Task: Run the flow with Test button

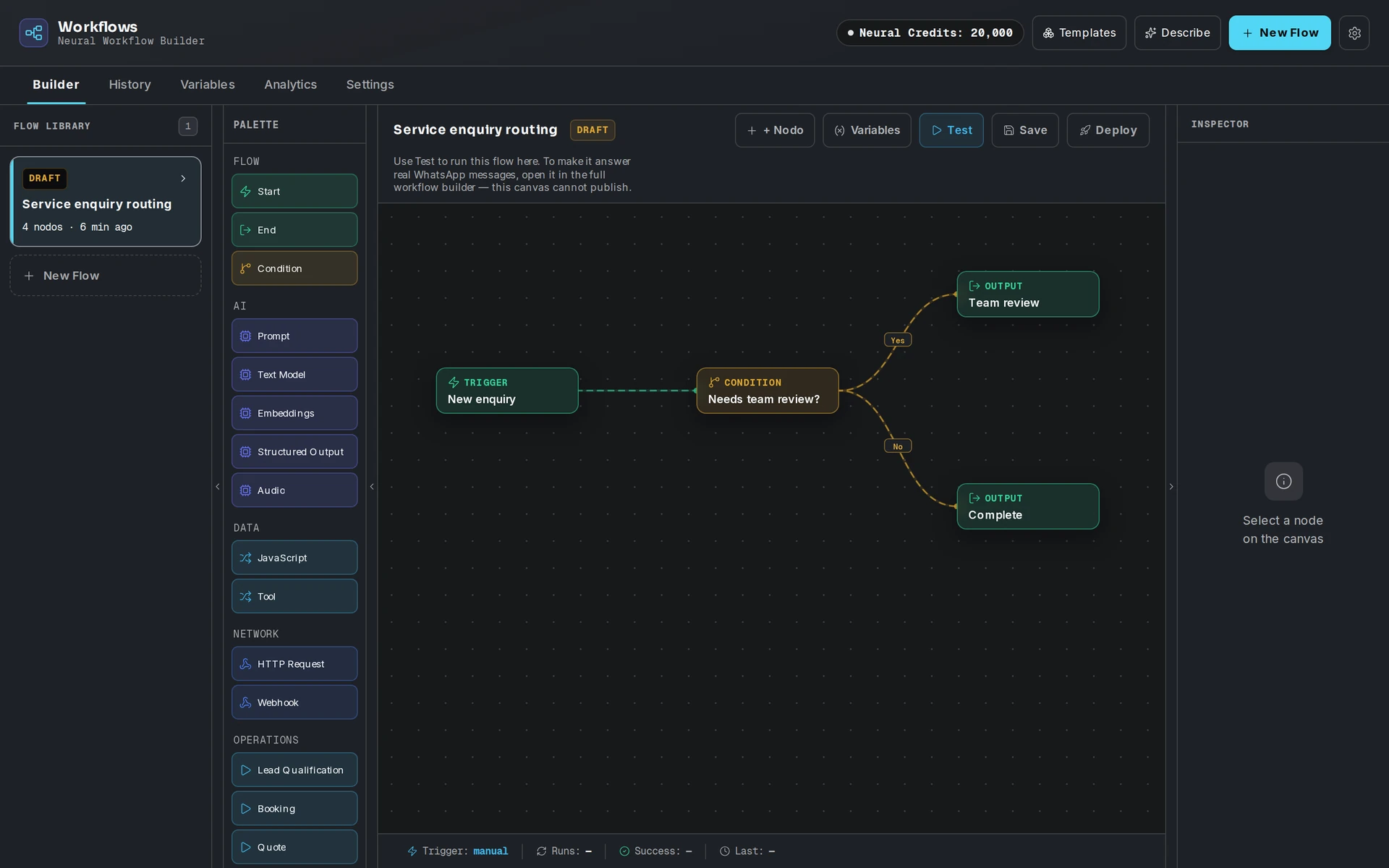Action: pos(951,130)
